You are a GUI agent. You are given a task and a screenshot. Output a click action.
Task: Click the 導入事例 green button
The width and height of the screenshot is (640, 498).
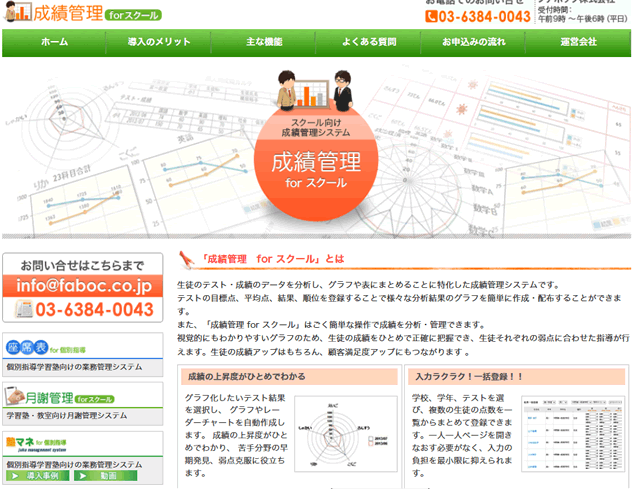tap(38, 476)
